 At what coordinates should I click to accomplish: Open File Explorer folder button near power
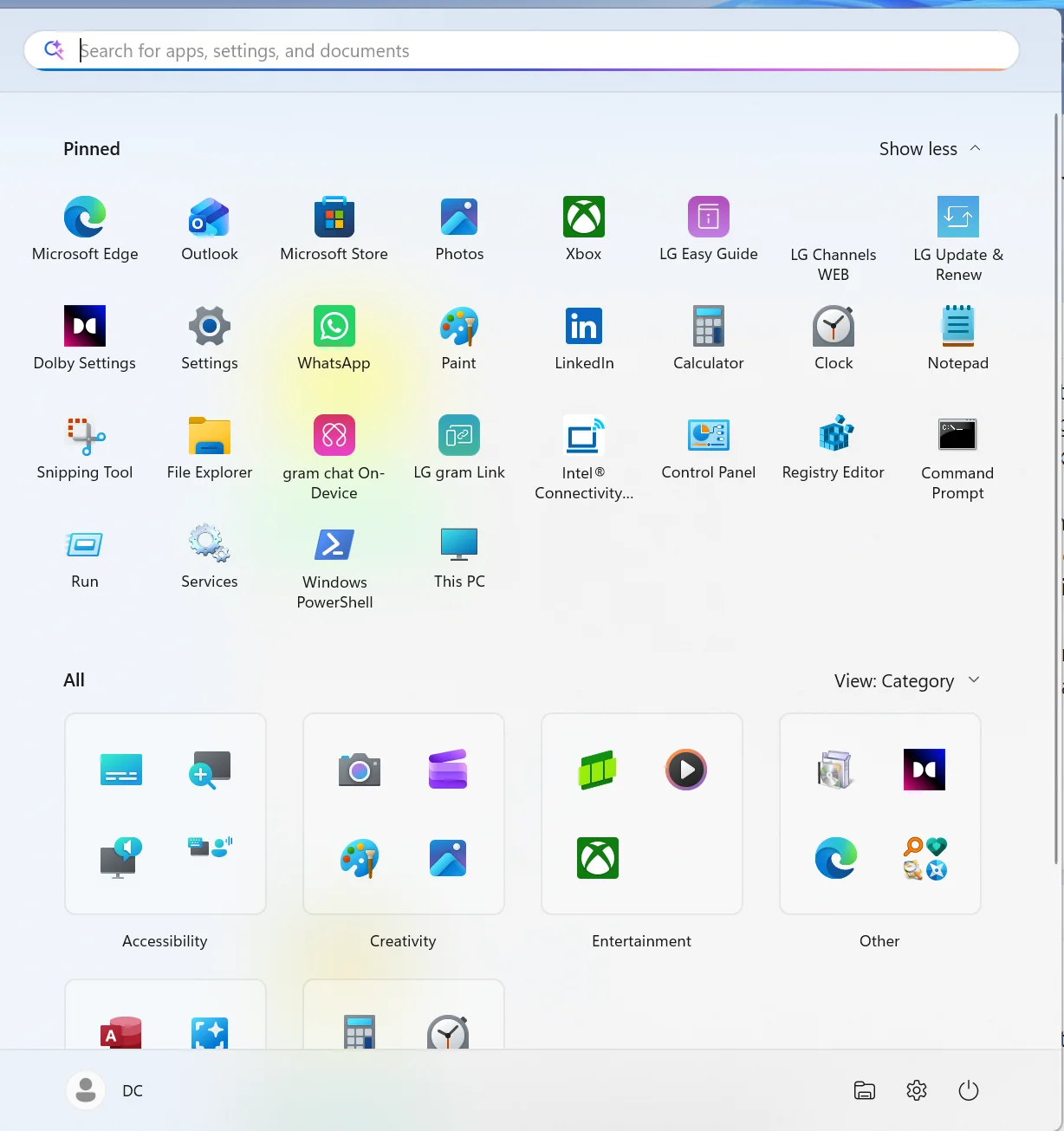tap(865, 1090)
